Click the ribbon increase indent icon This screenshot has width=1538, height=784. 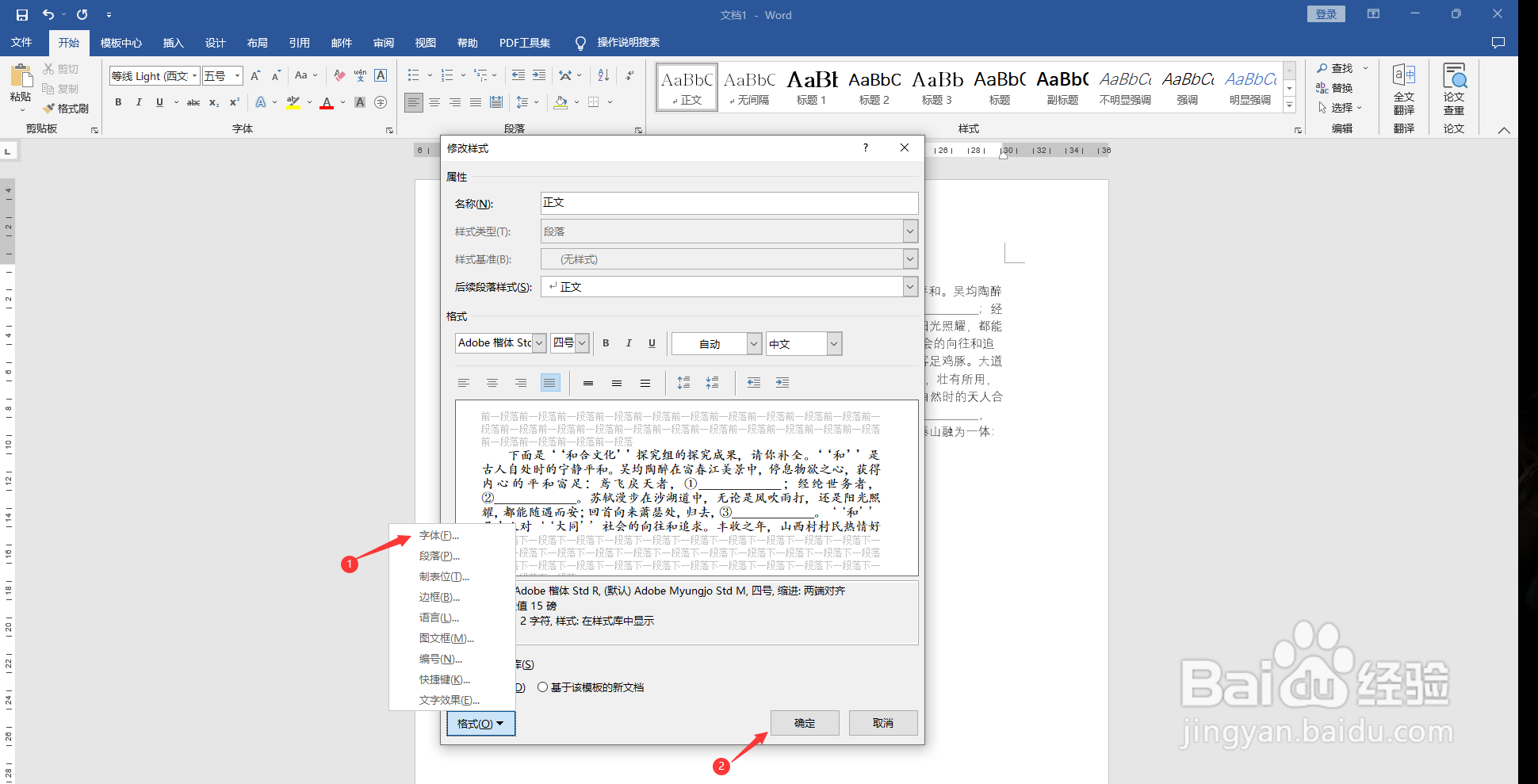click(539, 75)
